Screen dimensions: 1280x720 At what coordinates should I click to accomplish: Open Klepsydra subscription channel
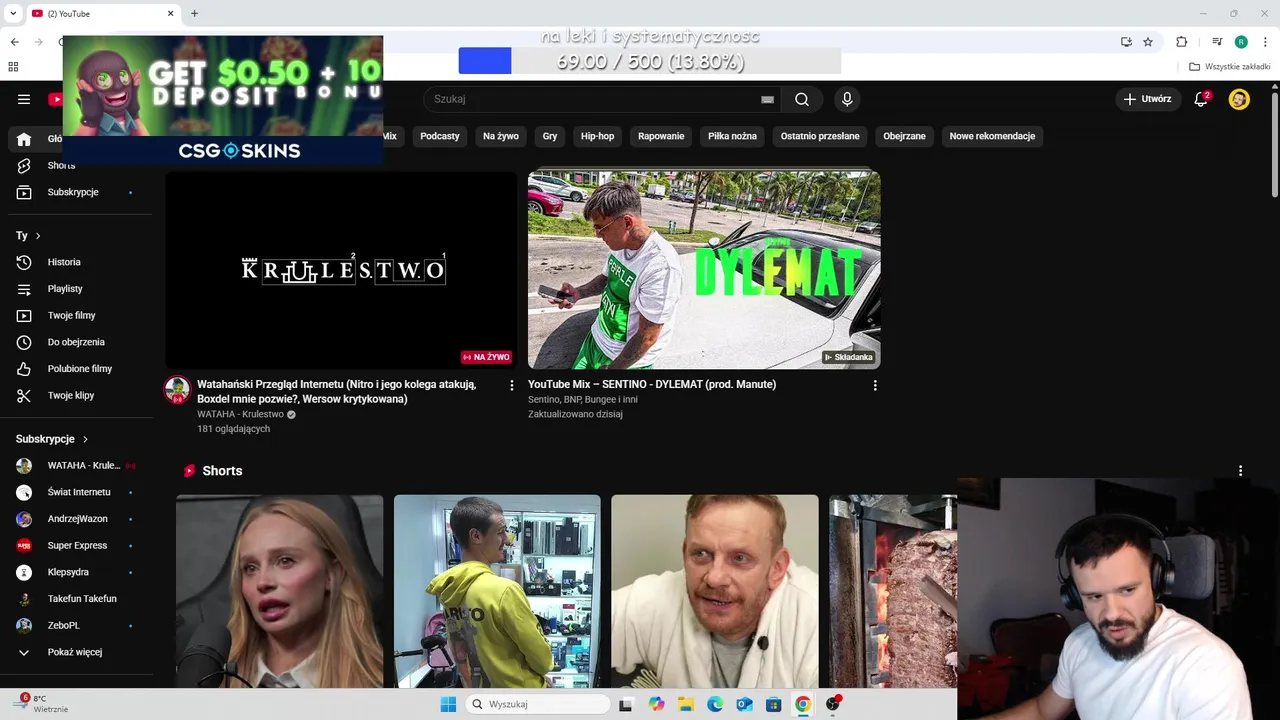point(80,572)
